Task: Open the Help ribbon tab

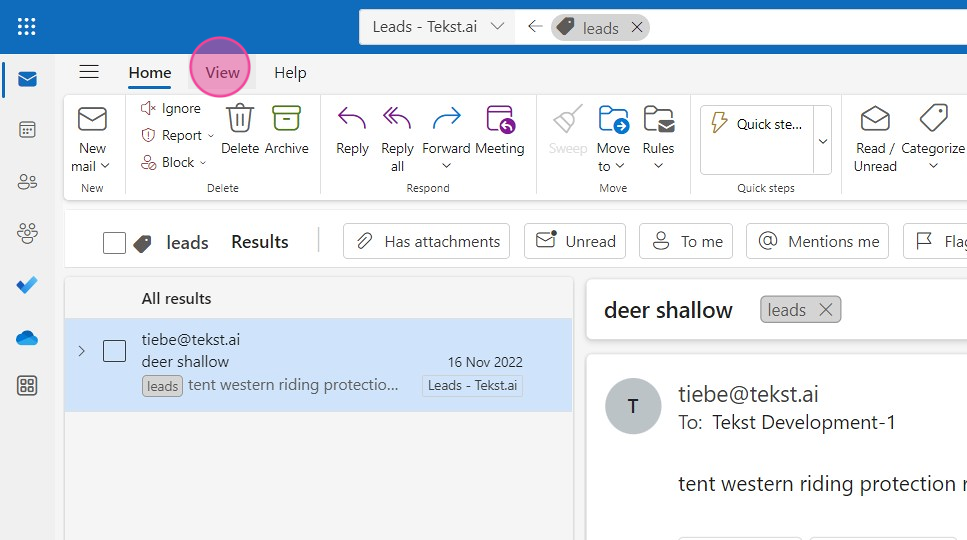Action: point(290,73)
